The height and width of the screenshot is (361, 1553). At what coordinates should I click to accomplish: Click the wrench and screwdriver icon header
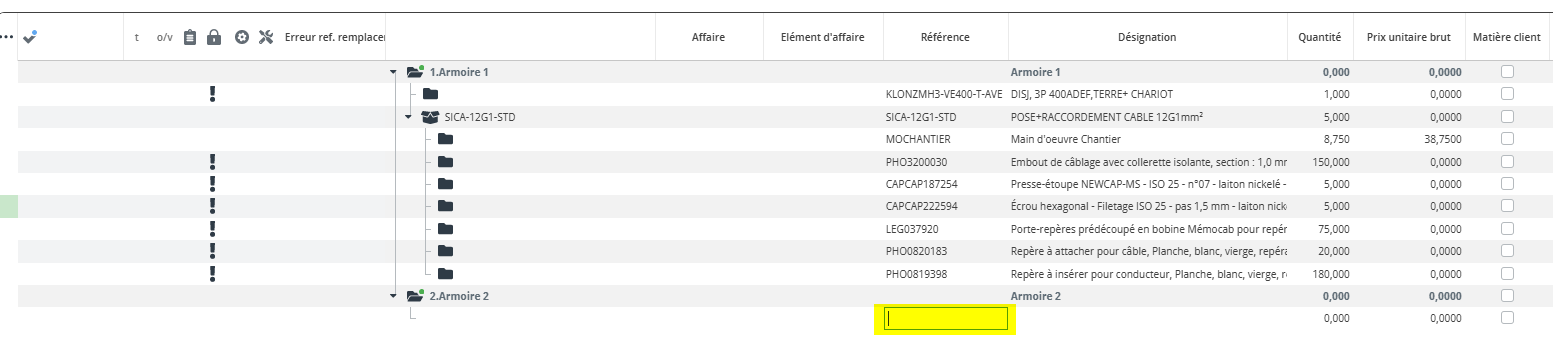(x=266, y=37)
